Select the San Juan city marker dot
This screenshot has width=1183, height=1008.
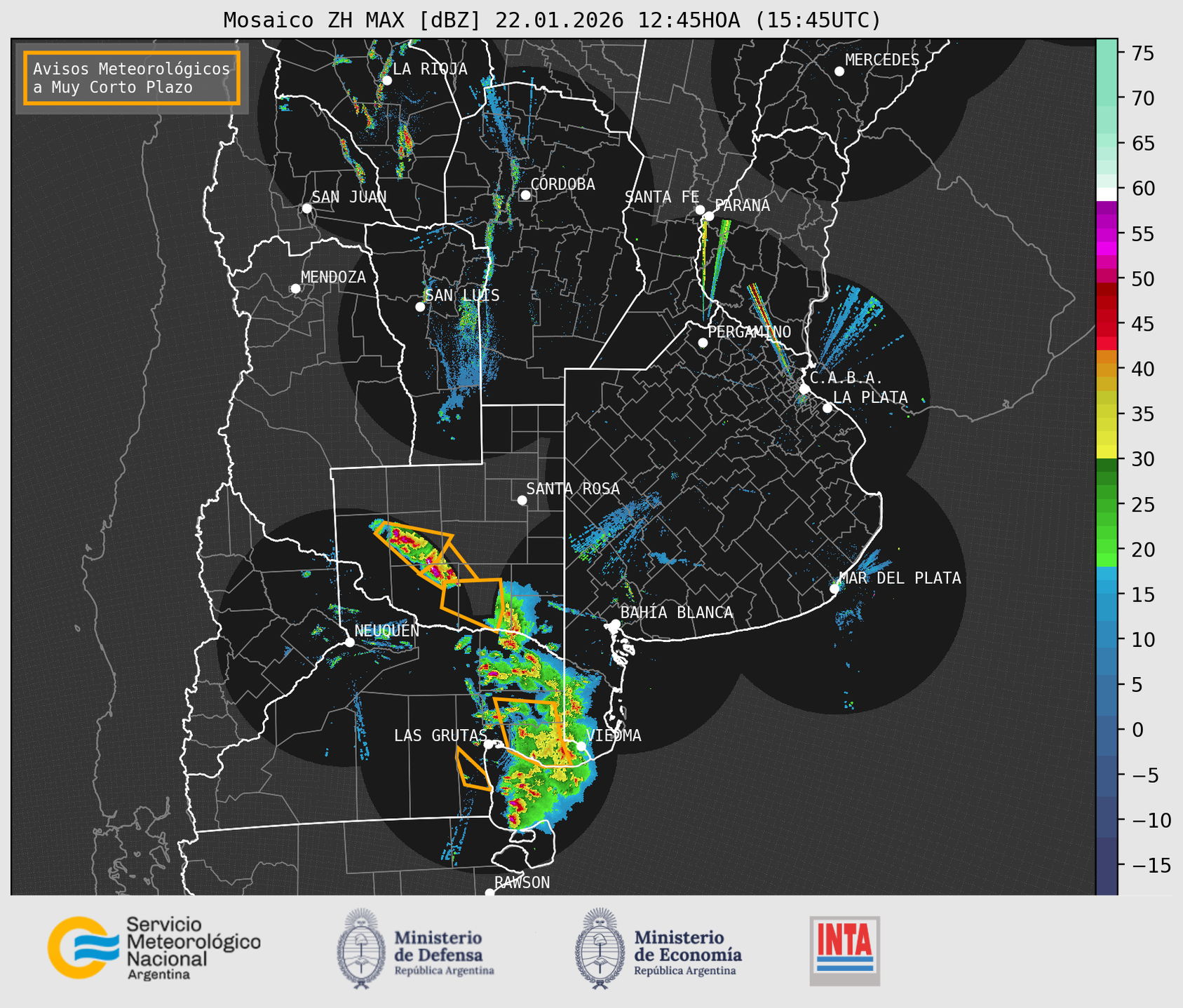click(306, 208)
